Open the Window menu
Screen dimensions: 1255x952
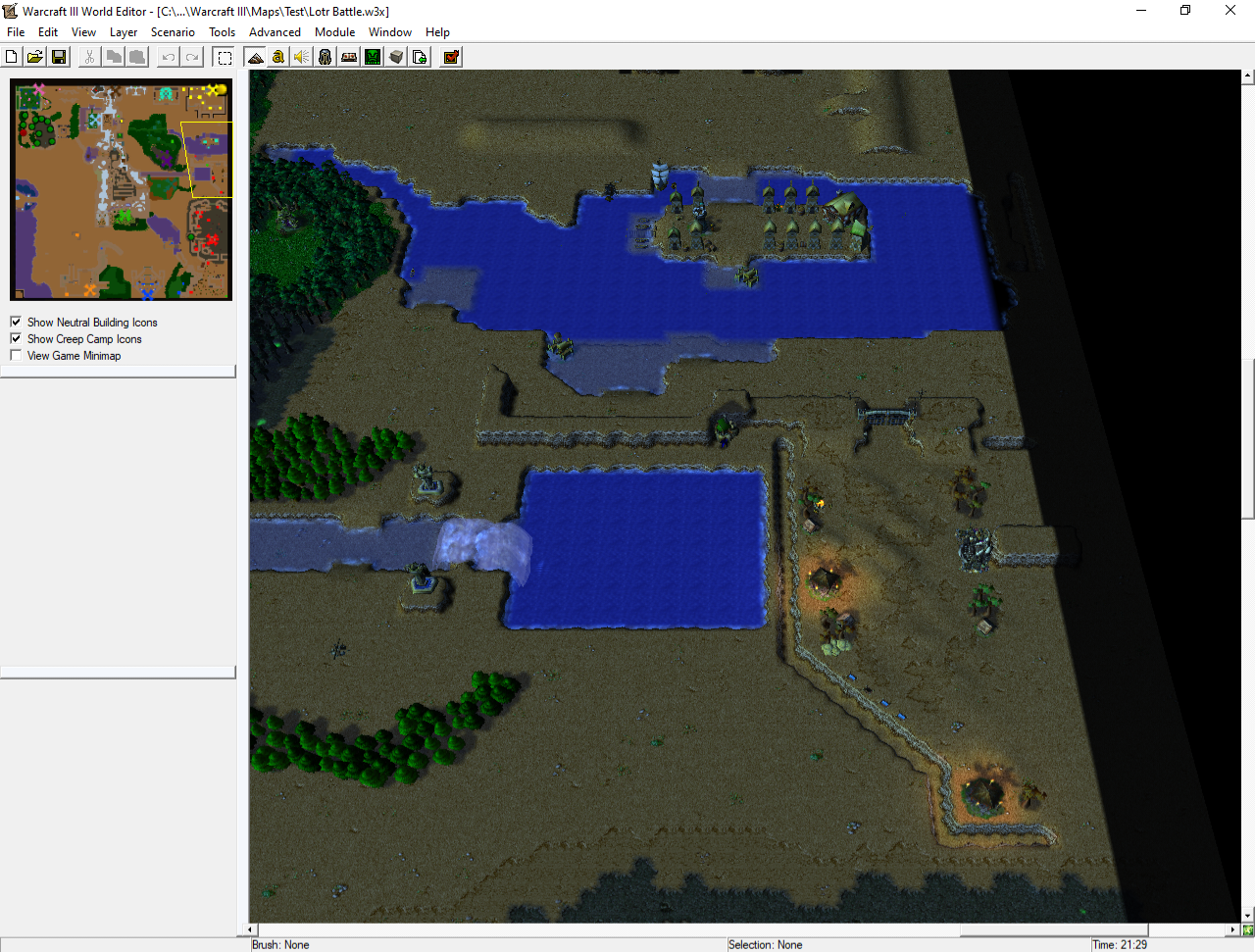coord(390,32)
